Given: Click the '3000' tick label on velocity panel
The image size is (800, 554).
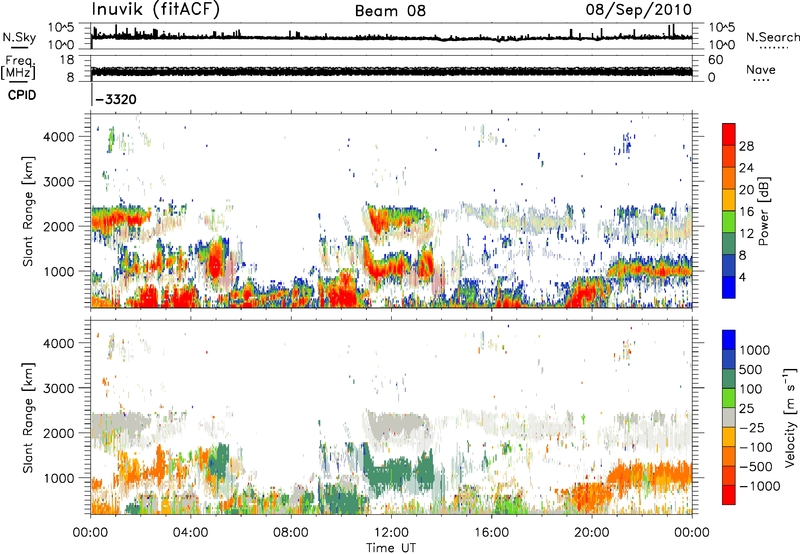Looking at the screenshot, I should tap(58, 388).
